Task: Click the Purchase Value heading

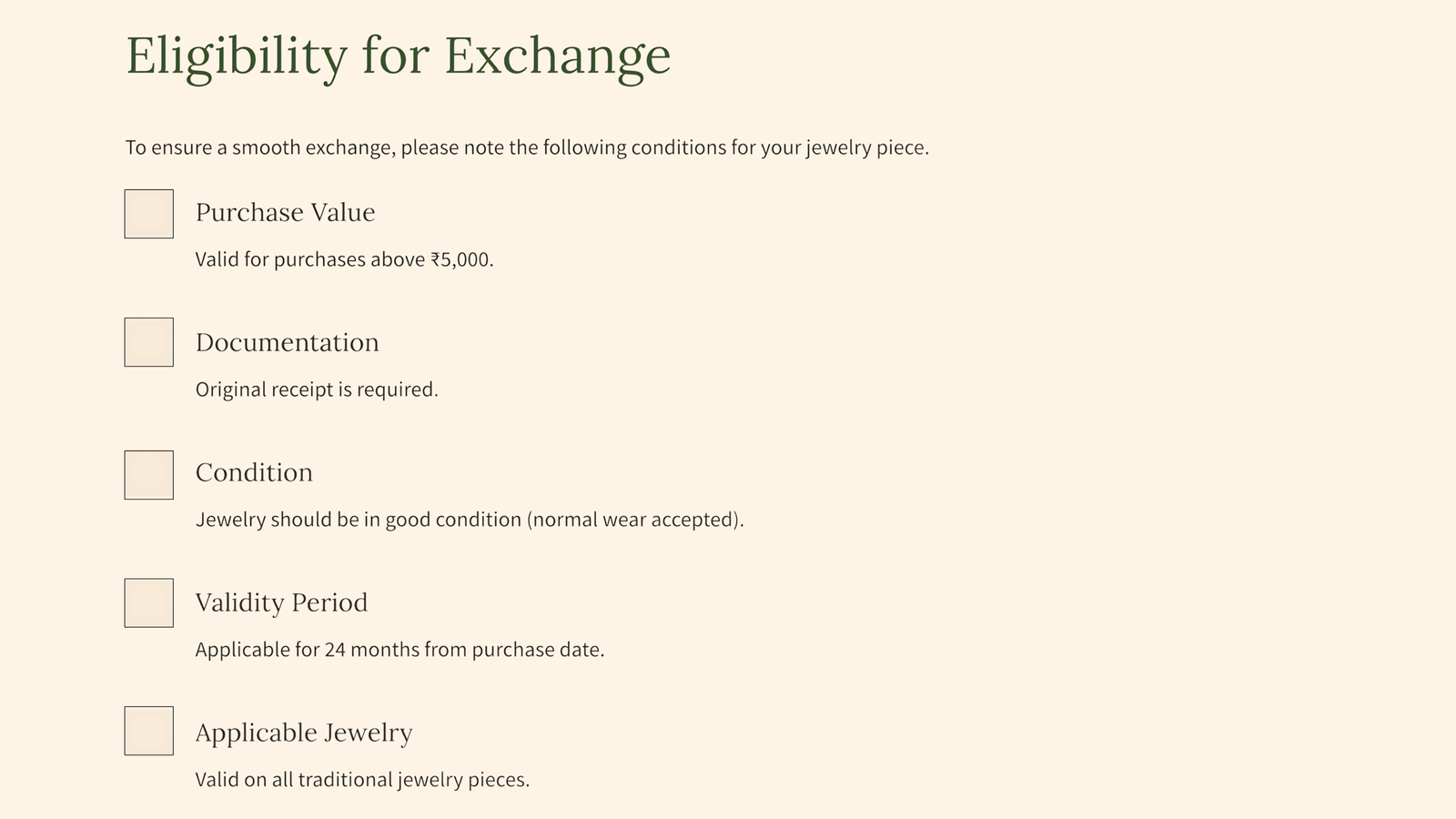Action: 285,213
